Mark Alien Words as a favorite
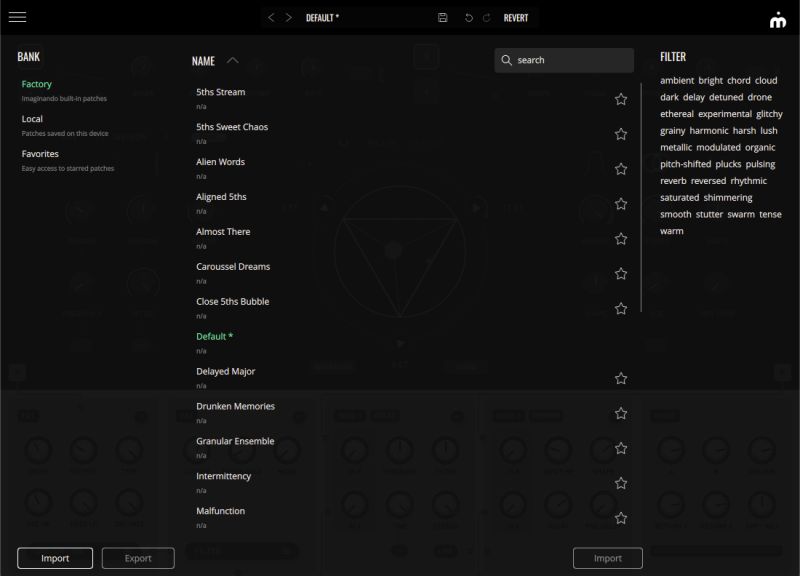This screenshot has height=576, width=800. 620,168
